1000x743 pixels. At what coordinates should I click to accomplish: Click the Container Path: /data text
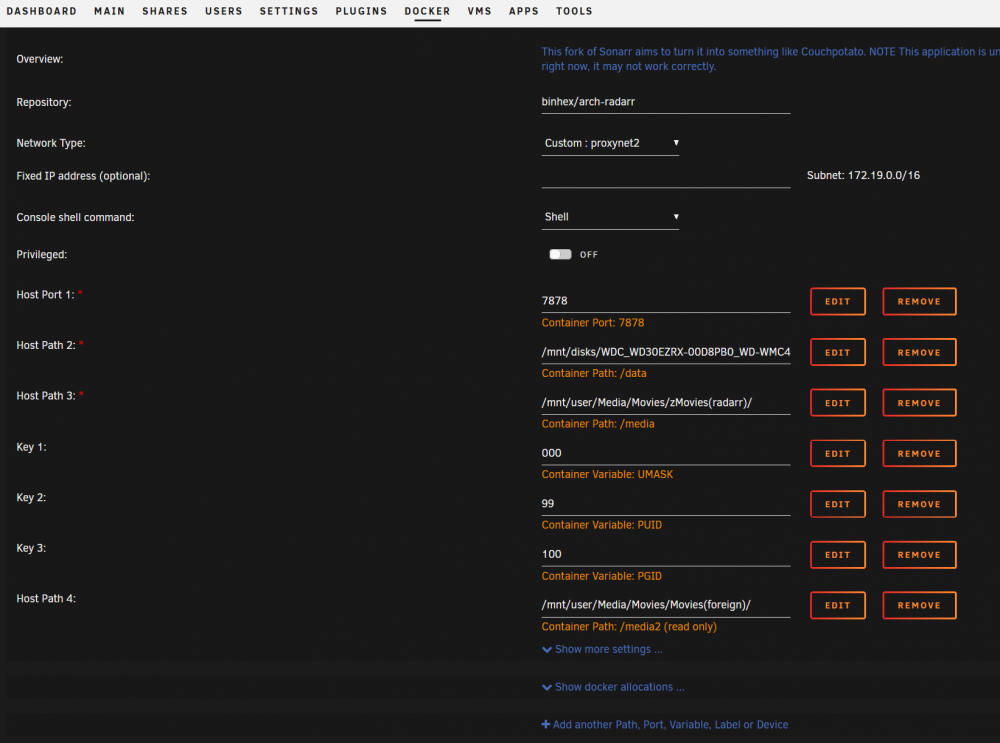(594, 373)
